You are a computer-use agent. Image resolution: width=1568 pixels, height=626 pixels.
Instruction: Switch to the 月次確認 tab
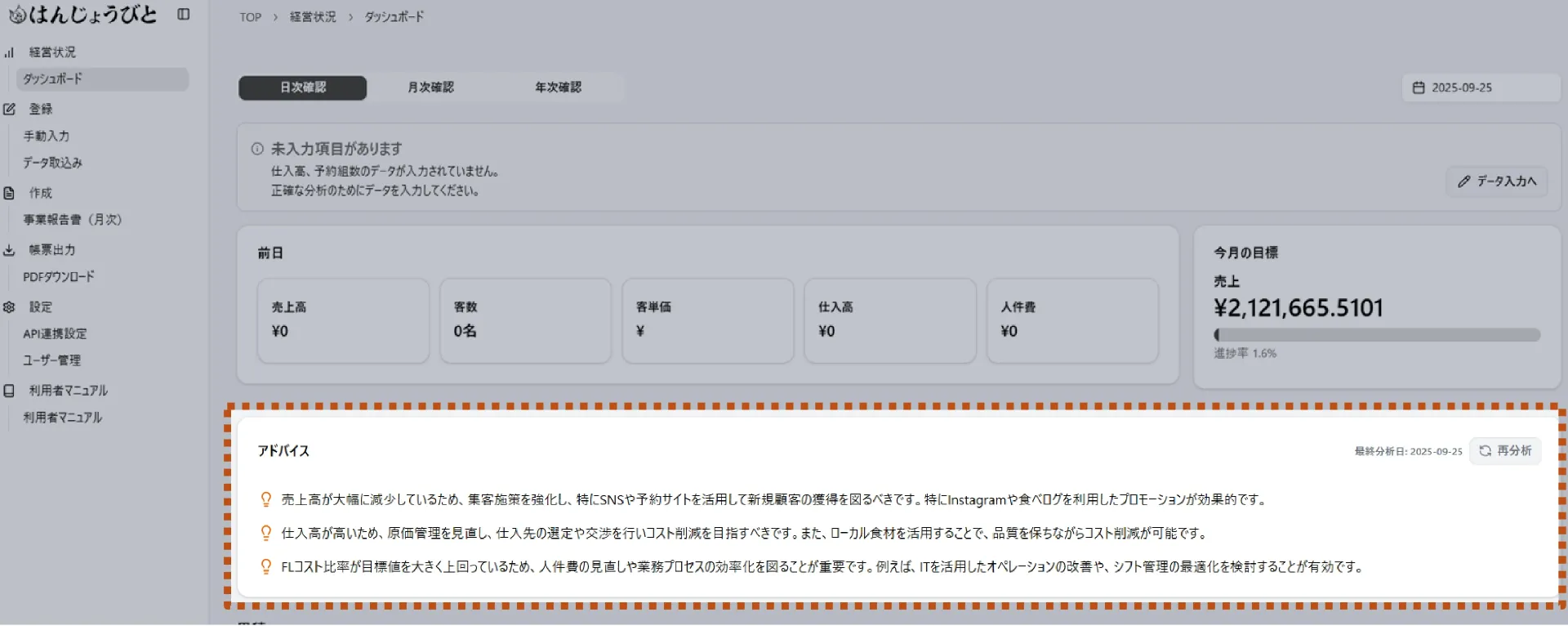(430, 87)
